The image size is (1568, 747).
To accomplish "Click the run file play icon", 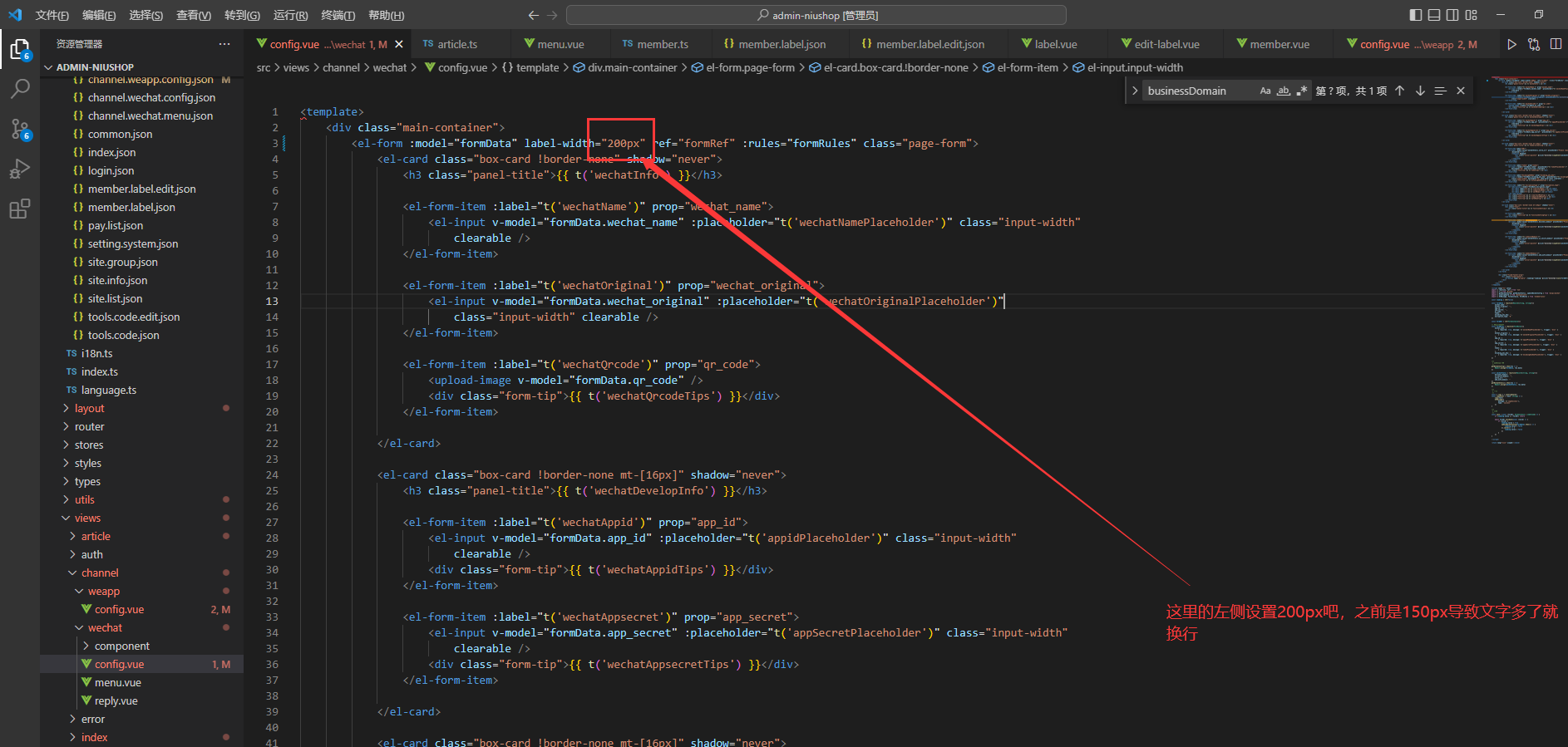I will [x=1511, y=44].
